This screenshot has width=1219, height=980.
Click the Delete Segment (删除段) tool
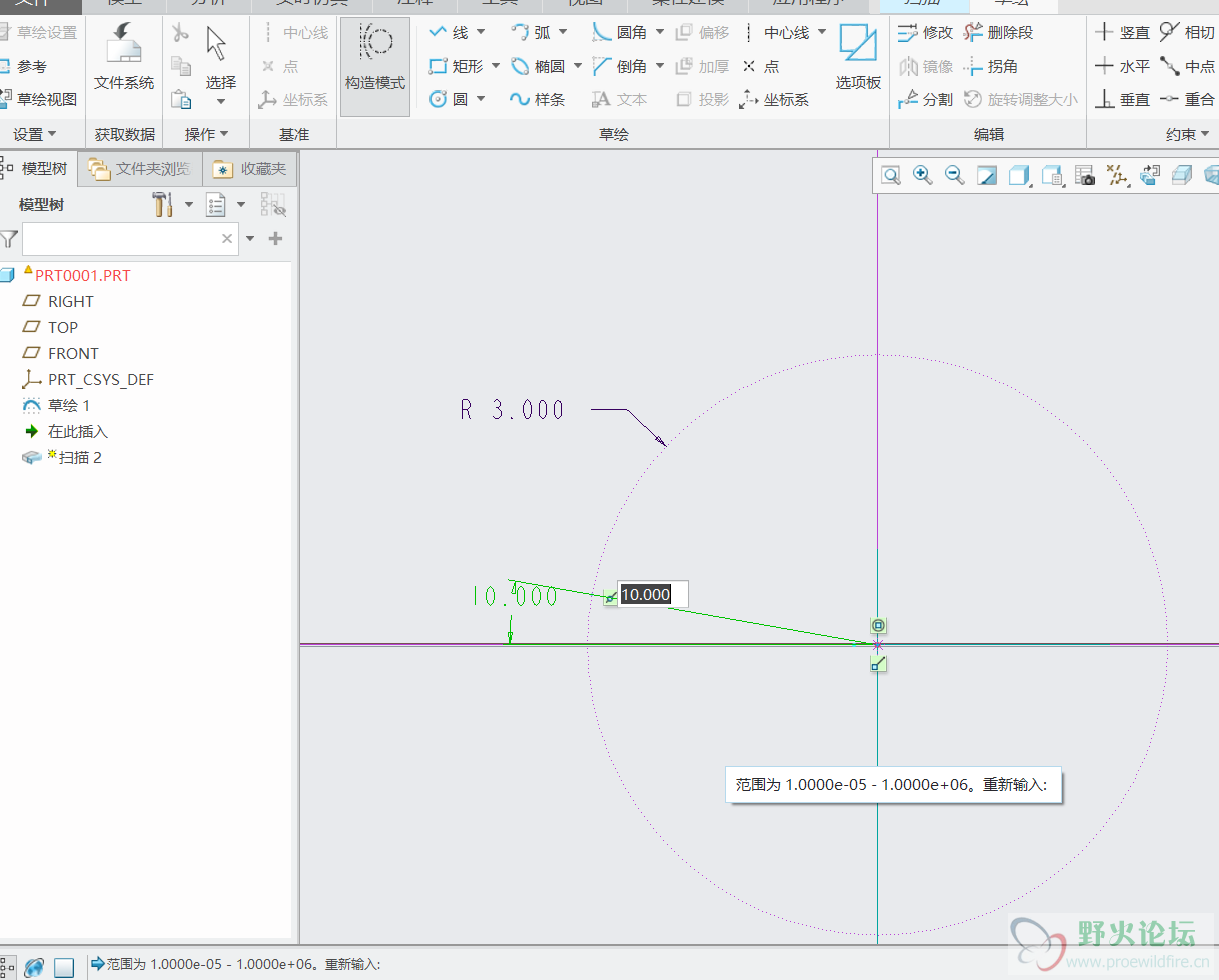point(997,33)
